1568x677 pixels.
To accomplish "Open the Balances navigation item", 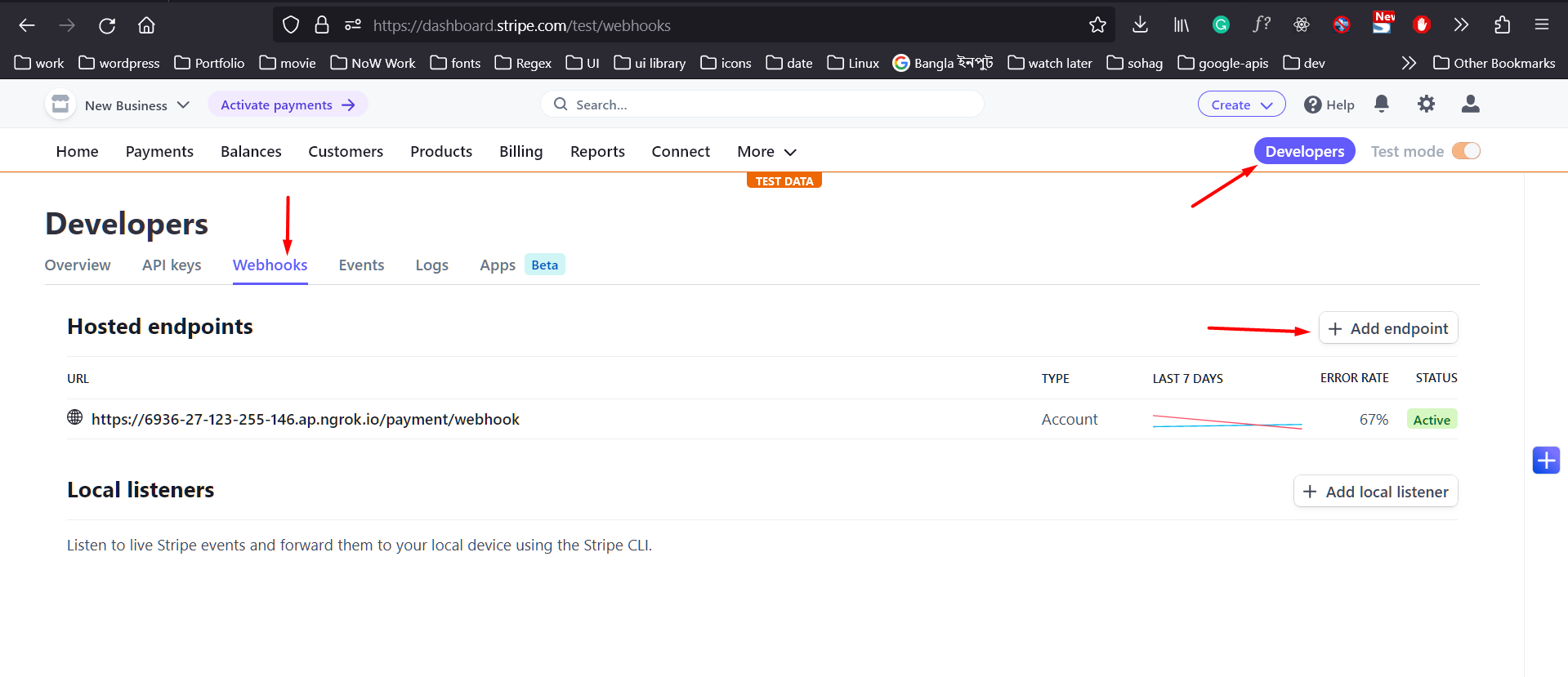I will click(x=251, y=152).
